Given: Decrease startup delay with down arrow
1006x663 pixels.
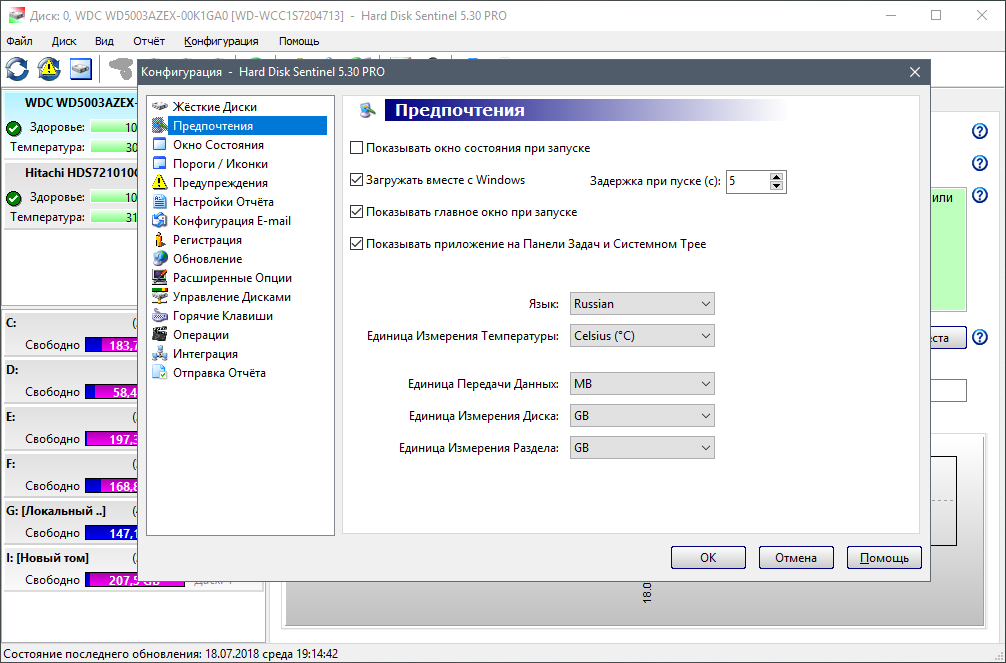Looking at the screenshot, I should tap(776, 186).
